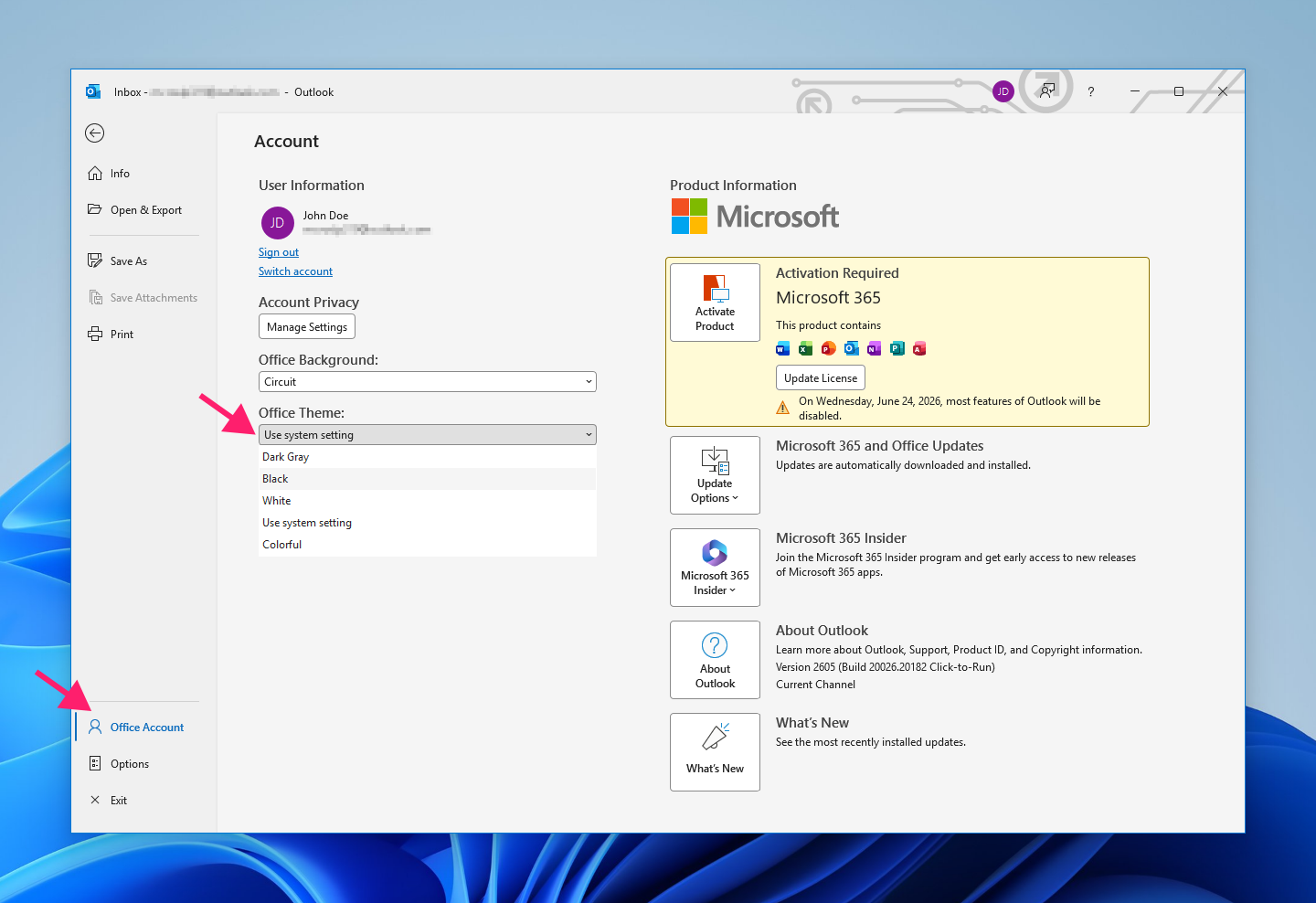
Task: Click the Publisher app icon
Action: point(897,348)
